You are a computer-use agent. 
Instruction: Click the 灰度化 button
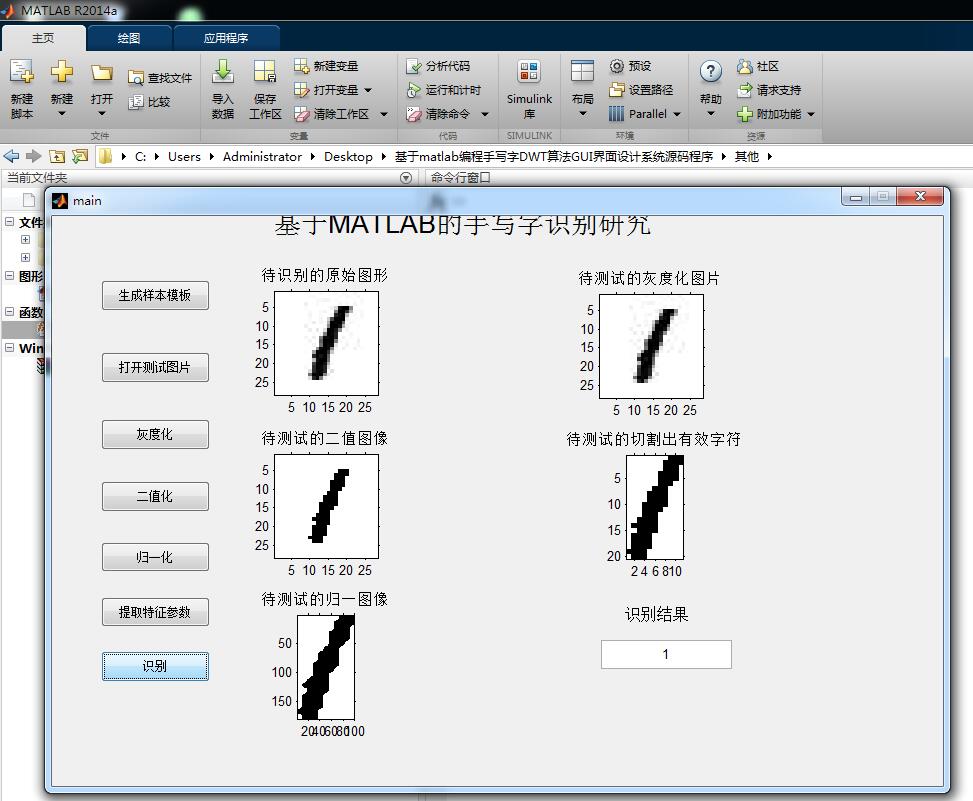[x=155, y=434]
